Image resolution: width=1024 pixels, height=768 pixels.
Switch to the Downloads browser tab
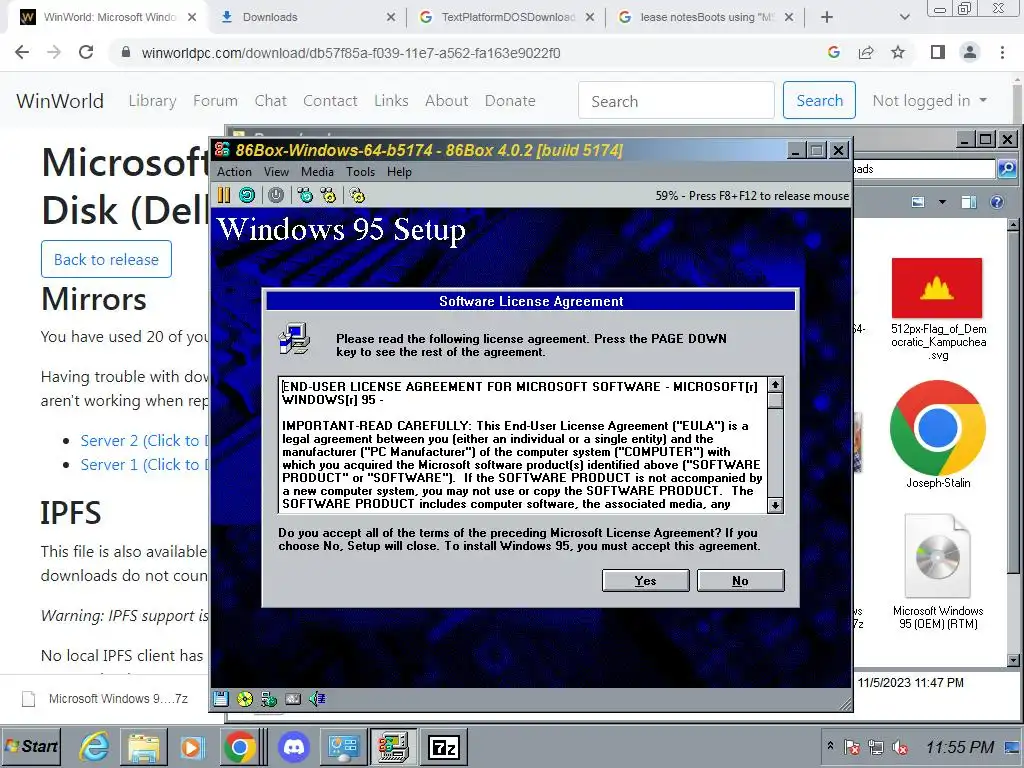pyautogui.click(x=307, y=17)
